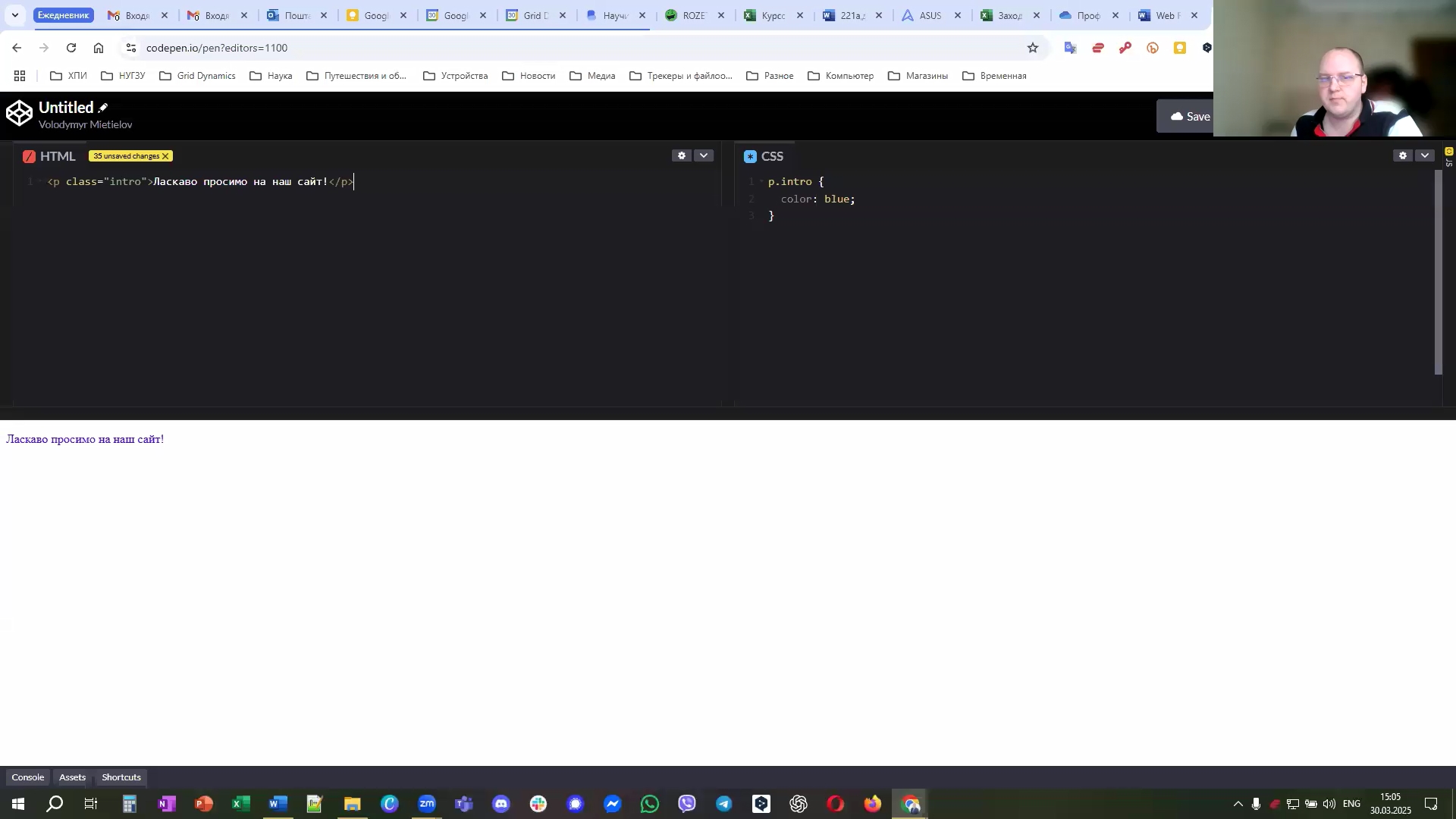Click the CSS editor vertical scrollbar

click(1438, 273)
